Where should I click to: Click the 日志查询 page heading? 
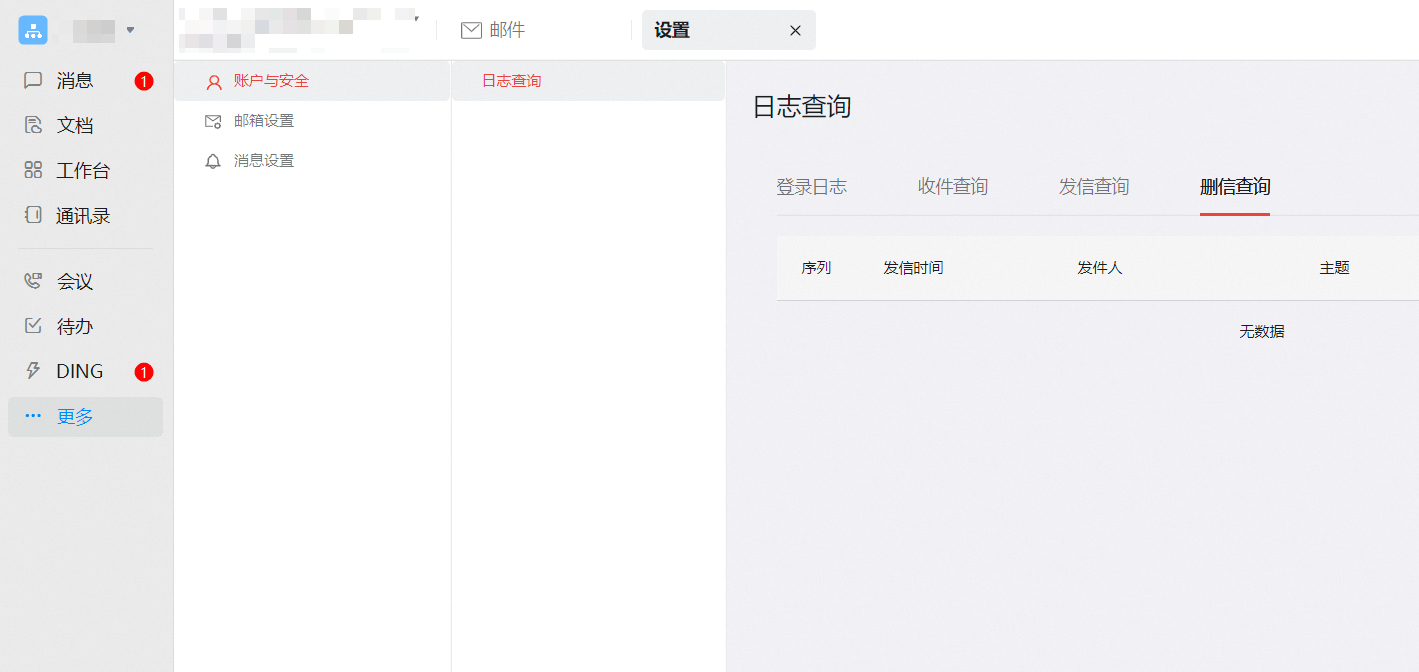click(x=802, y=107)
